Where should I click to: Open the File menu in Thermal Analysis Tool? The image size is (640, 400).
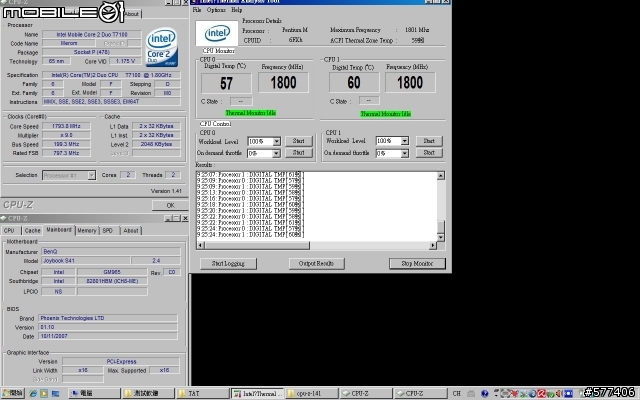click(197, 10)
